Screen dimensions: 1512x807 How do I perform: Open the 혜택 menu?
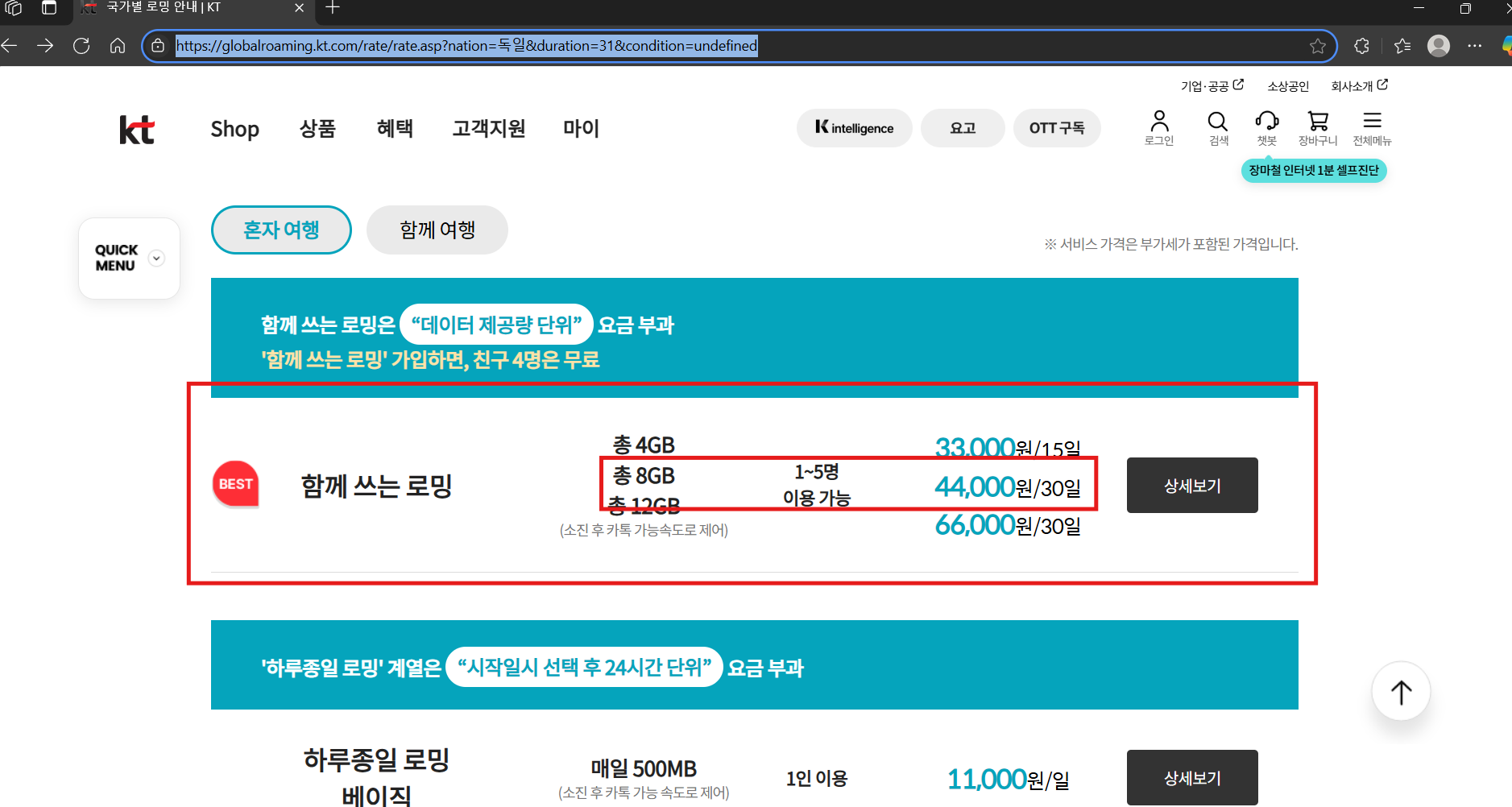pos(395,129)
